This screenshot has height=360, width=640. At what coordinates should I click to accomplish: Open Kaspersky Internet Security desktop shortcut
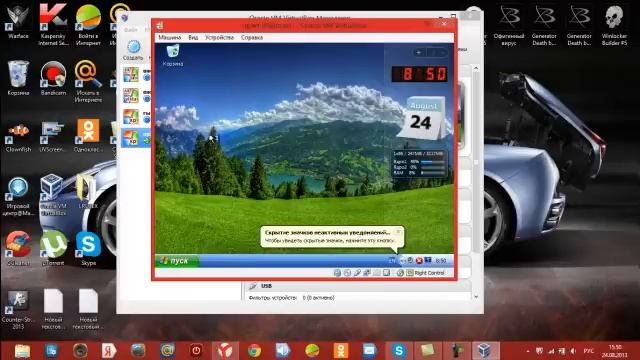pyautogui.click(x=53, y=24)
